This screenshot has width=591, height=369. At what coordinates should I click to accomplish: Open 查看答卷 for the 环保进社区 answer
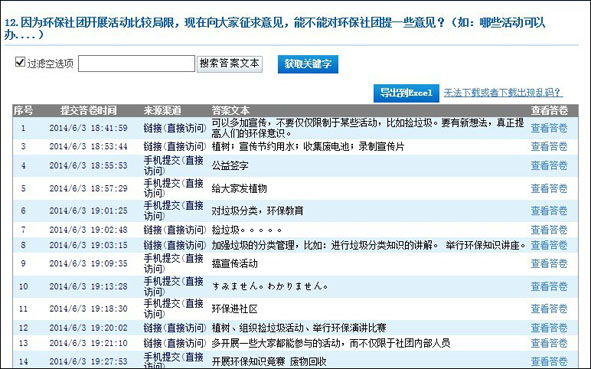tap(549, 309)
